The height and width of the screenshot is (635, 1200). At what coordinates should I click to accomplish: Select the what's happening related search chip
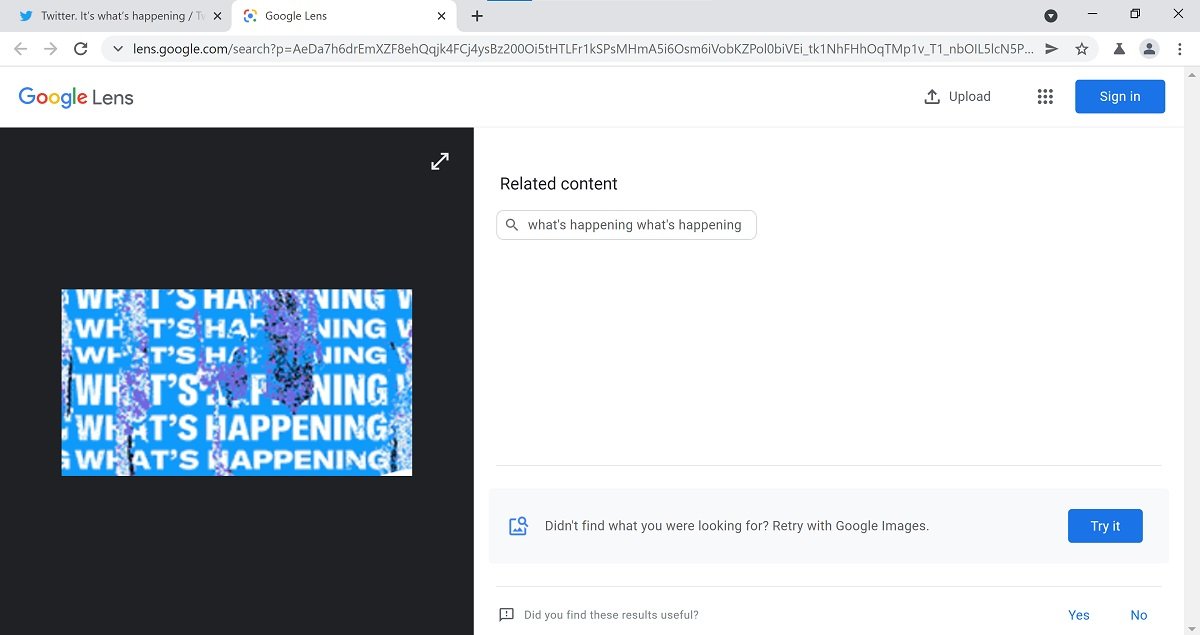[626, 225]
